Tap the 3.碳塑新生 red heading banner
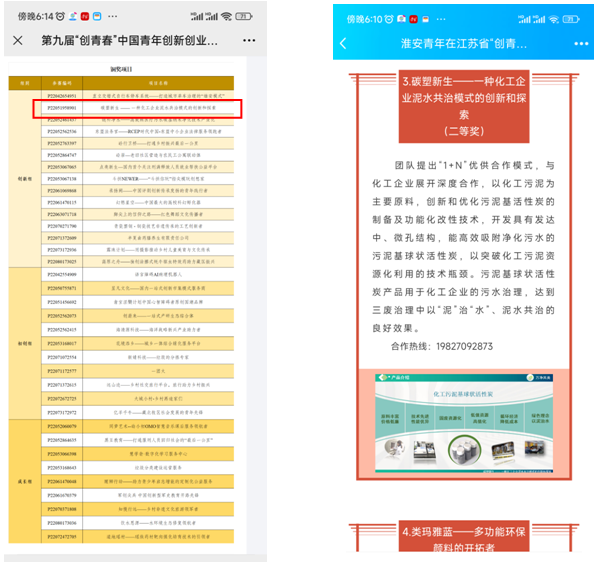The width and height of the screenshot is (595, 562). pos(464,106)
